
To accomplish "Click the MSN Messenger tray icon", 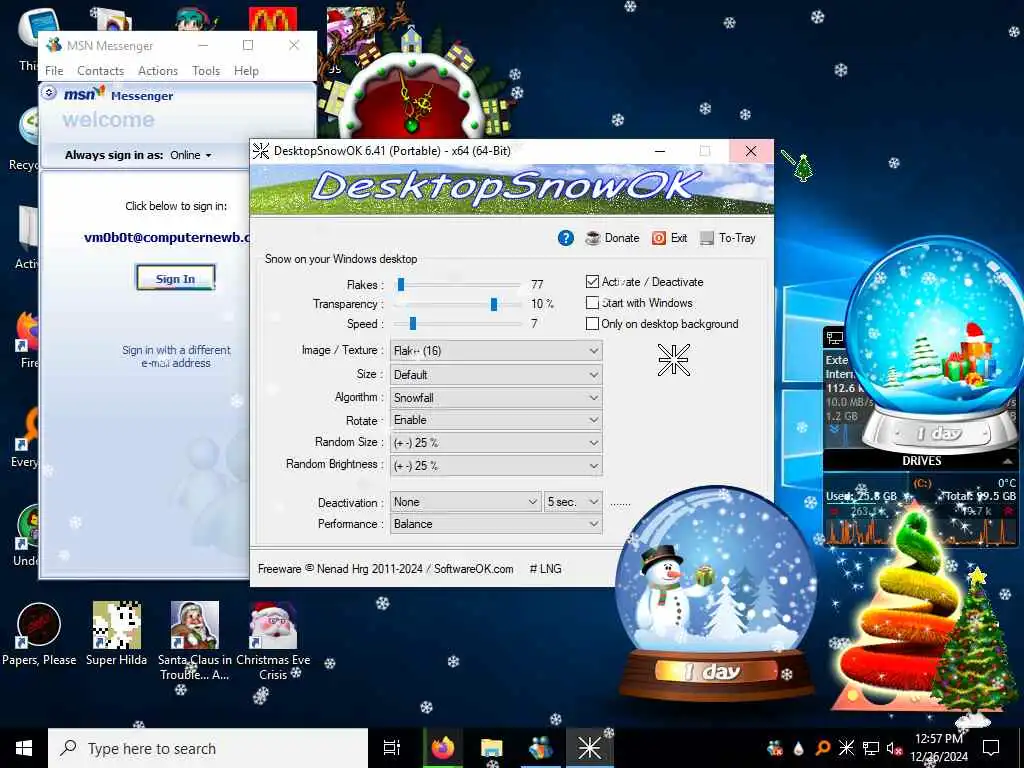I will [x=775, y=748].
